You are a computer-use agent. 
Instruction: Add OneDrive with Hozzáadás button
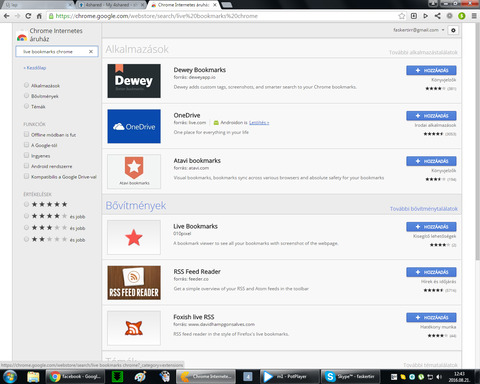[x=431, y=116]
